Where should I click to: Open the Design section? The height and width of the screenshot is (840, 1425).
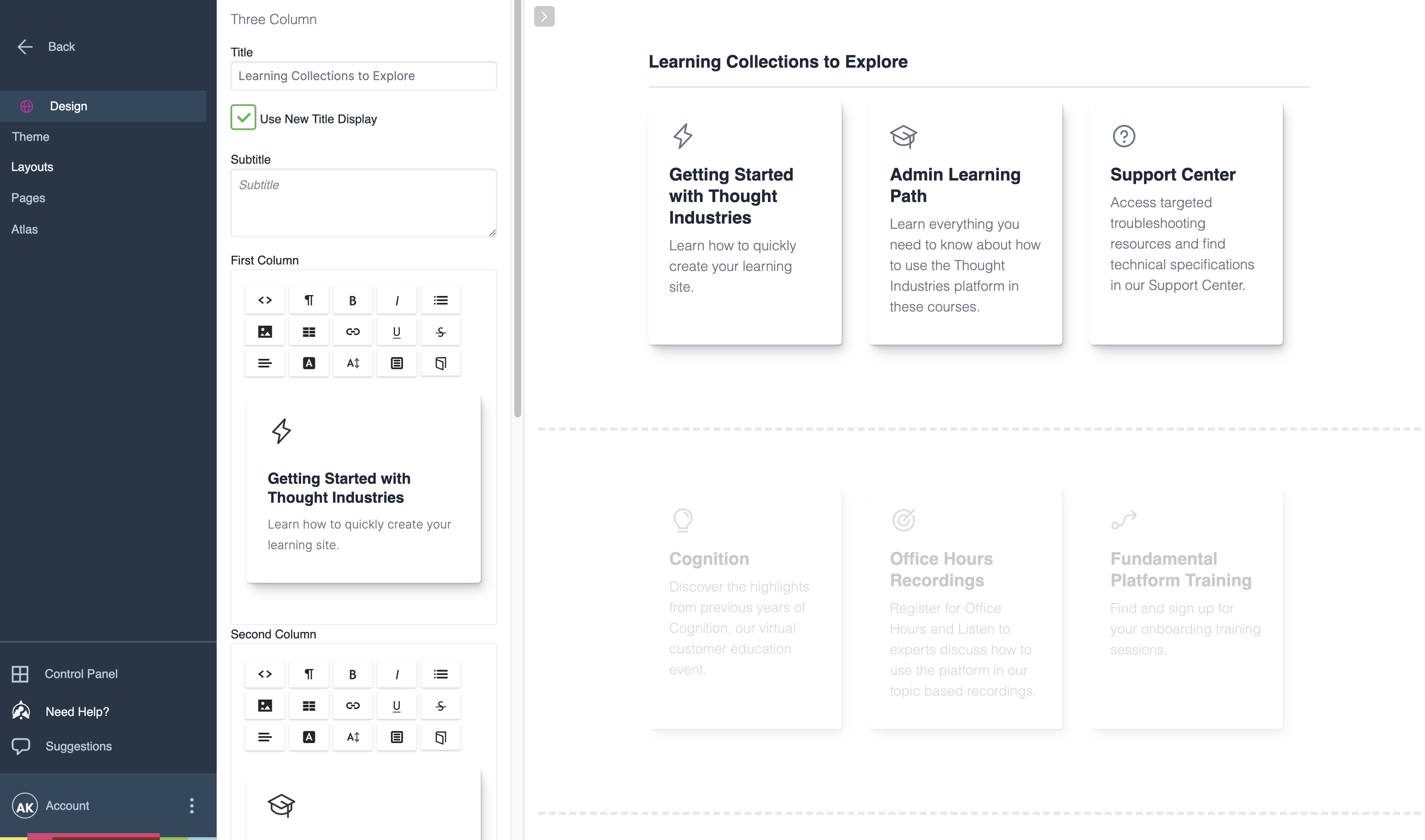103,106
